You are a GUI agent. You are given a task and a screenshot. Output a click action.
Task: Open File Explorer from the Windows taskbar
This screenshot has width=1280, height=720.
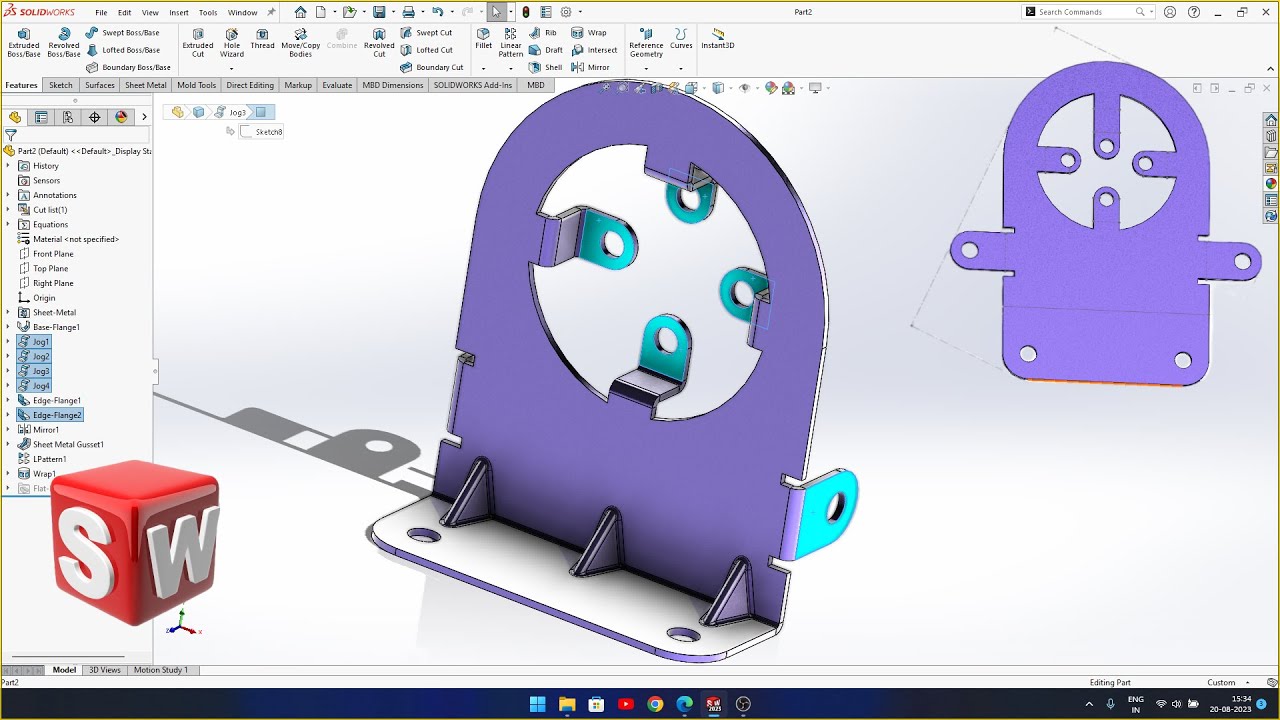[567, 704]
